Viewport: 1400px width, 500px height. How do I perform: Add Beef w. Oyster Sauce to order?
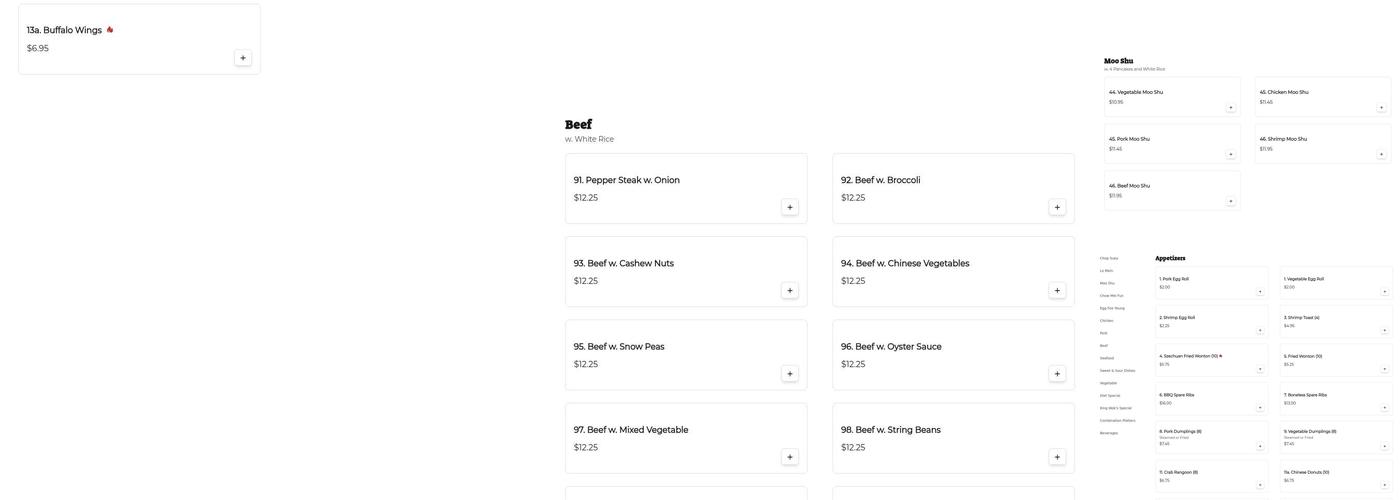[1057, 374]
